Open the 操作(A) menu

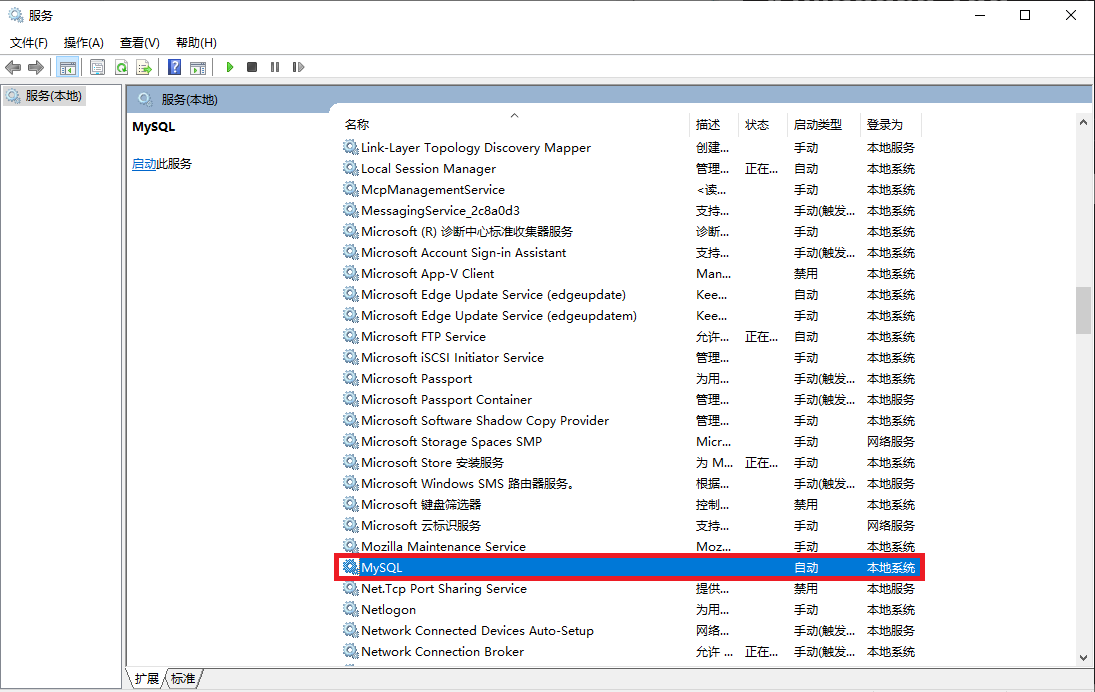click(83, 43)
